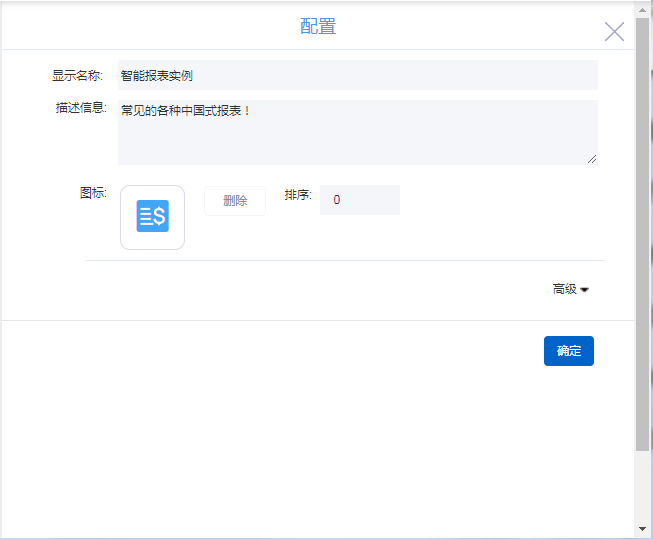Click the text 常见的各种中国式报表！ in the description
This screenshot has width=653, height=539.
(185, 110)
